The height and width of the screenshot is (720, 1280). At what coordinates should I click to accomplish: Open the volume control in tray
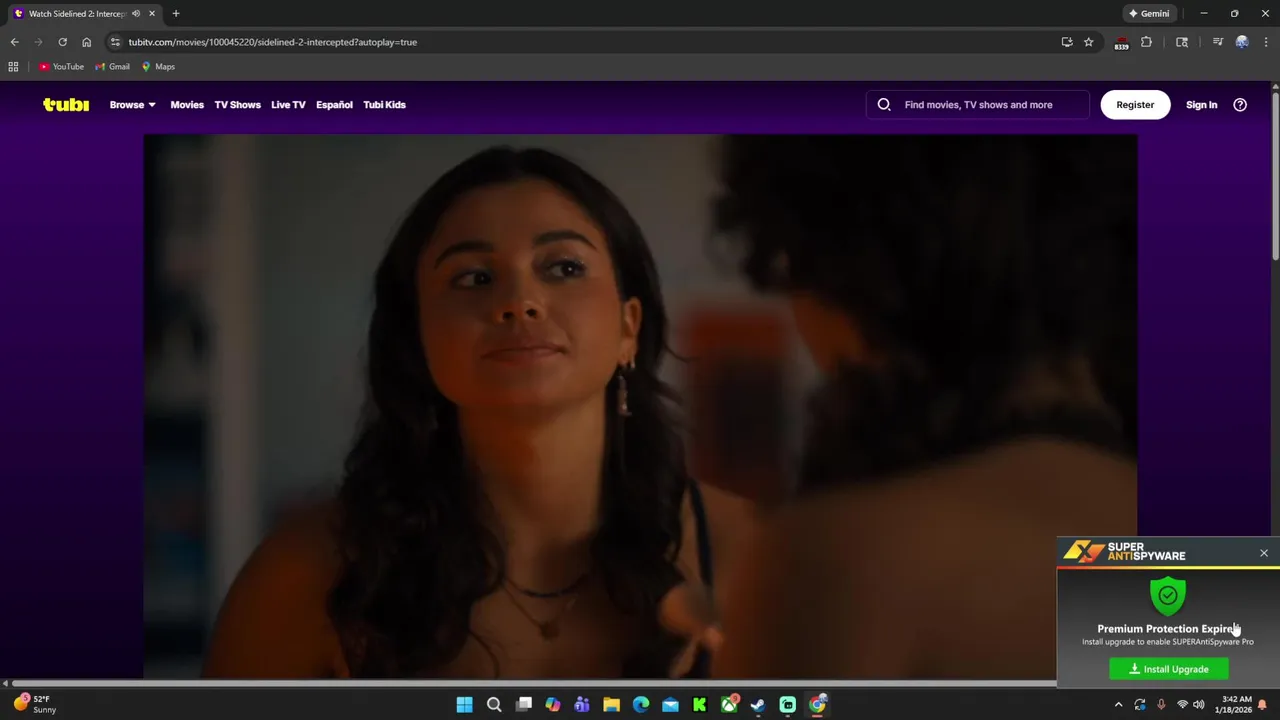[x=1198, y=705]
